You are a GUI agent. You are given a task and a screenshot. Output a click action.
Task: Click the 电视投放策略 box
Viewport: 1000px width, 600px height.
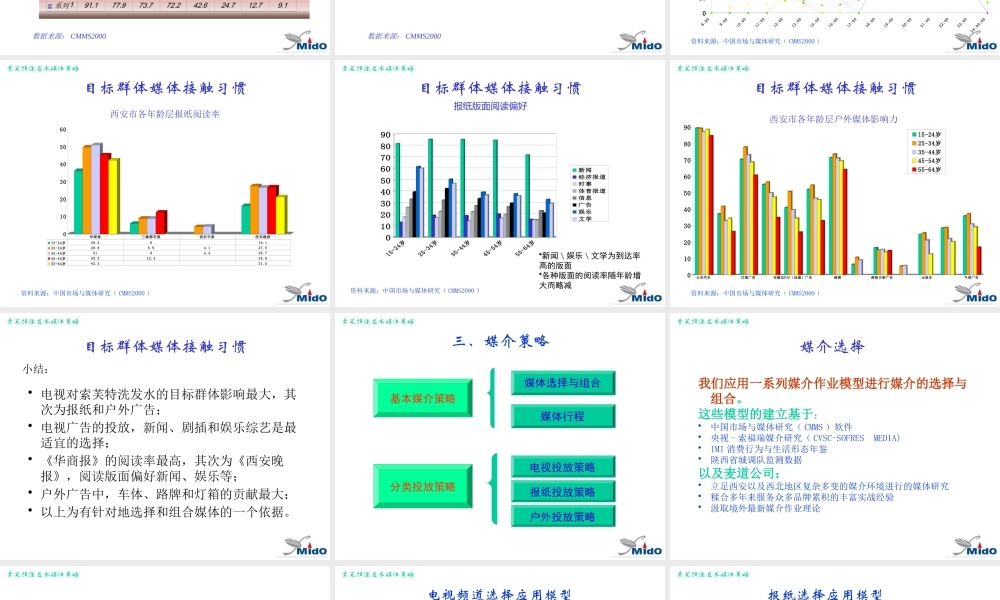(563, 467)
